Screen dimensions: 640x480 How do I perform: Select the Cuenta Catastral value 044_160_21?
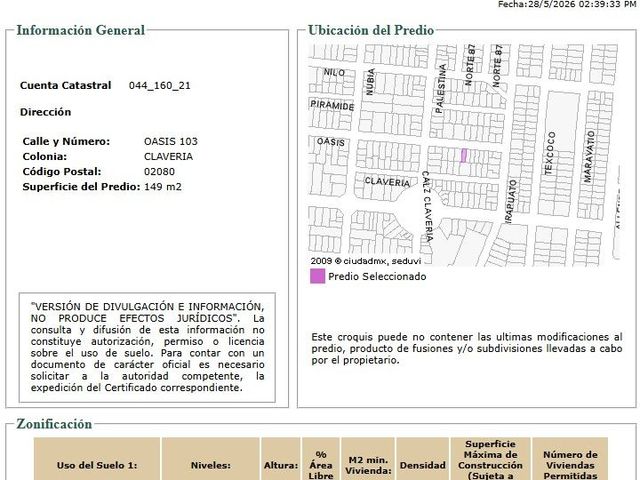click(160, 85)
